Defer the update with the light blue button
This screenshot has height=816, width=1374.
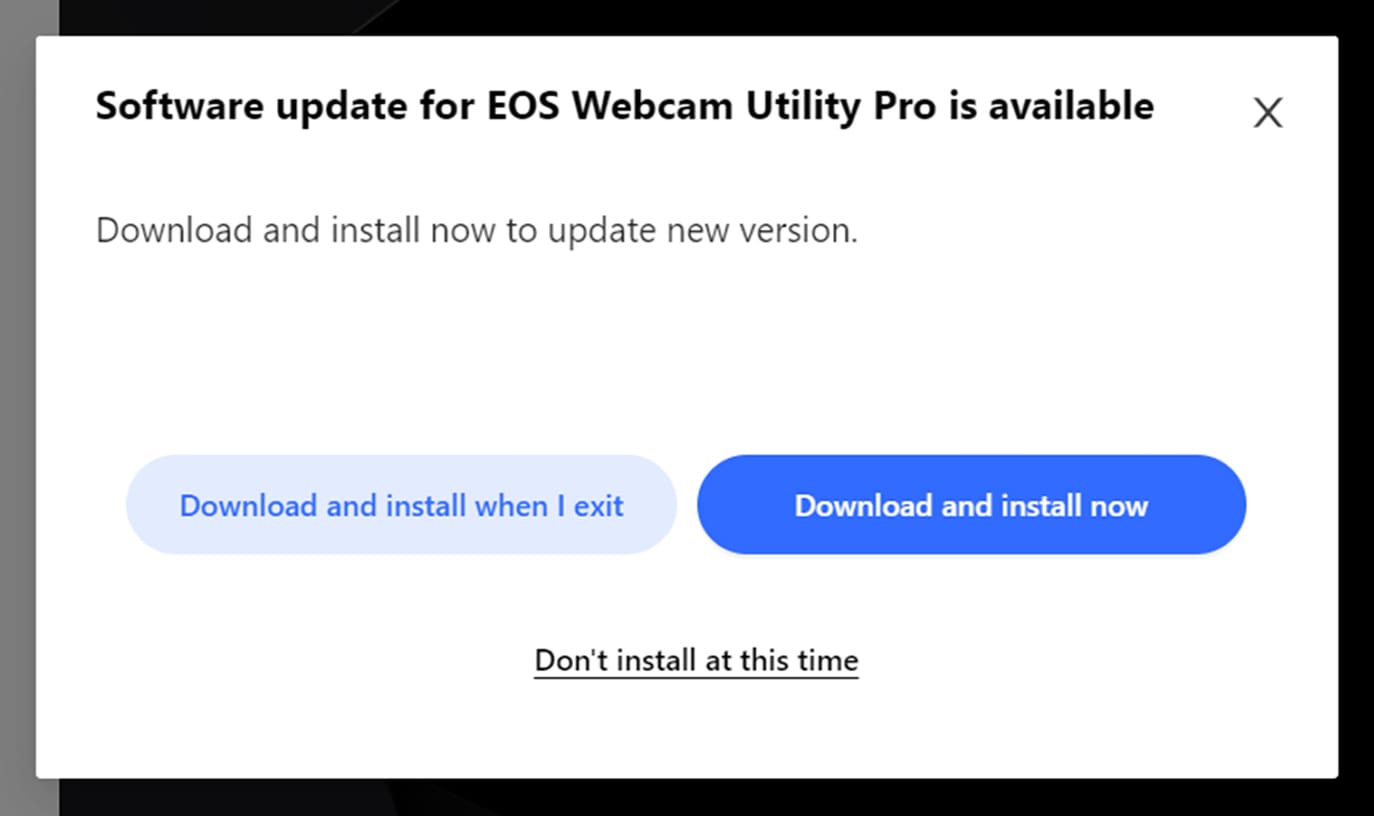[x=401, y=505]
